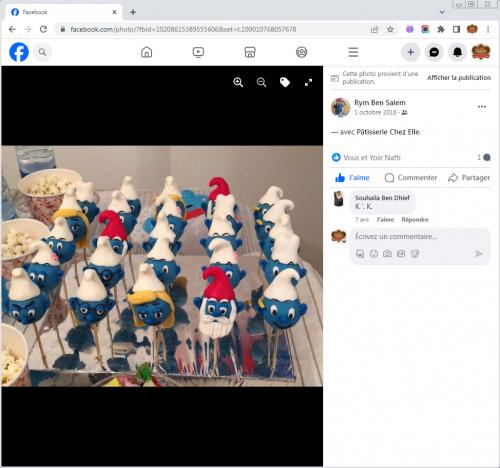Tag the photo with the tag icon
This screenshot has height=468, width=500.
(x=285, y=82)
